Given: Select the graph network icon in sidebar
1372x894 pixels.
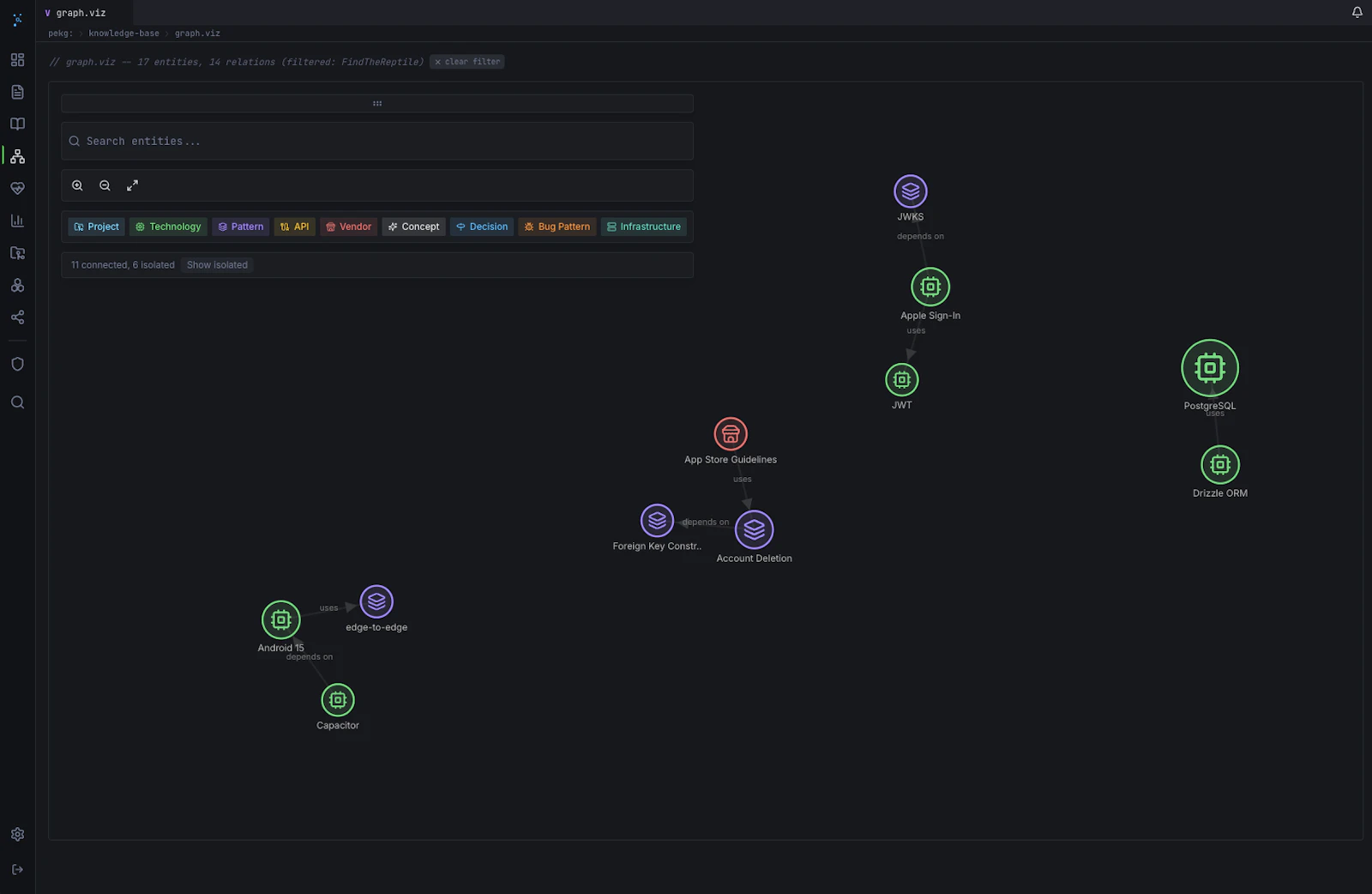Looking at the screenshot, I should coord(17,156).
